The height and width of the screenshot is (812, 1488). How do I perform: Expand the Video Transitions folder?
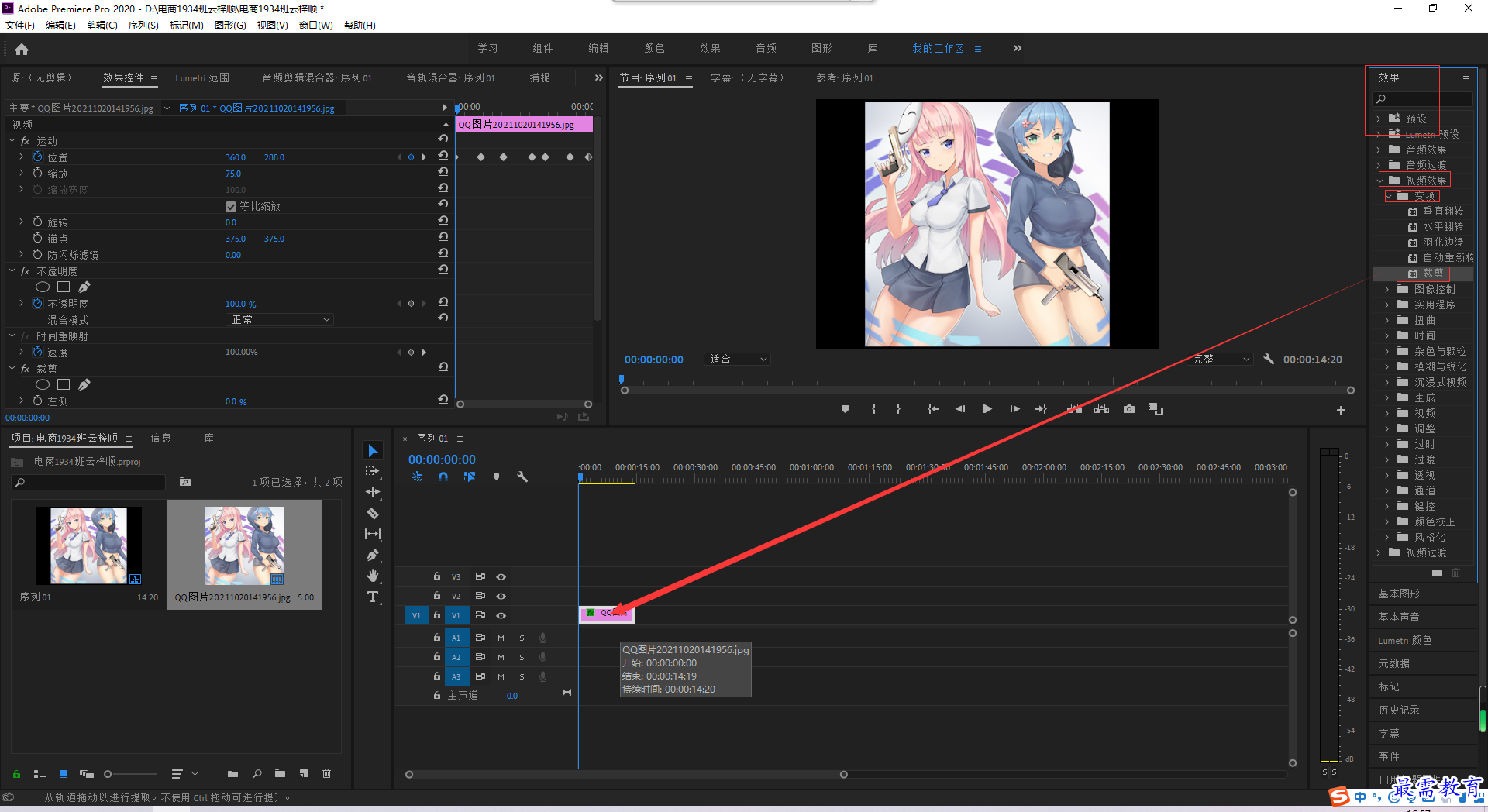(x=1379, y=552)
